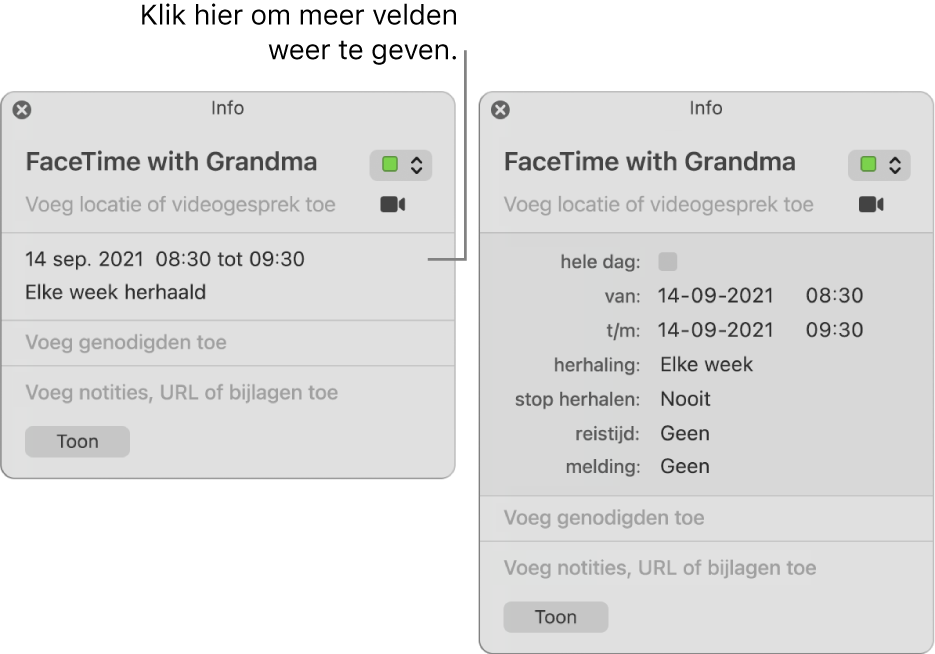Select the Info title in the right window
935x654 pixels.
(706, 108)
